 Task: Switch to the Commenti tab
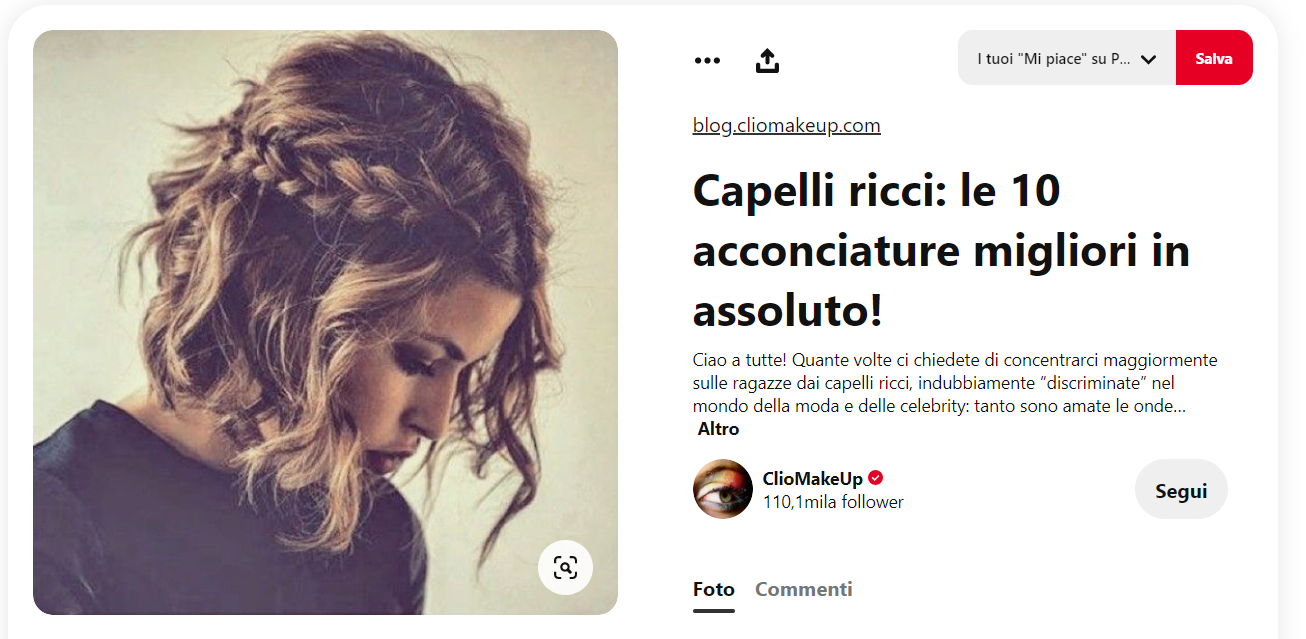(804, 589)
